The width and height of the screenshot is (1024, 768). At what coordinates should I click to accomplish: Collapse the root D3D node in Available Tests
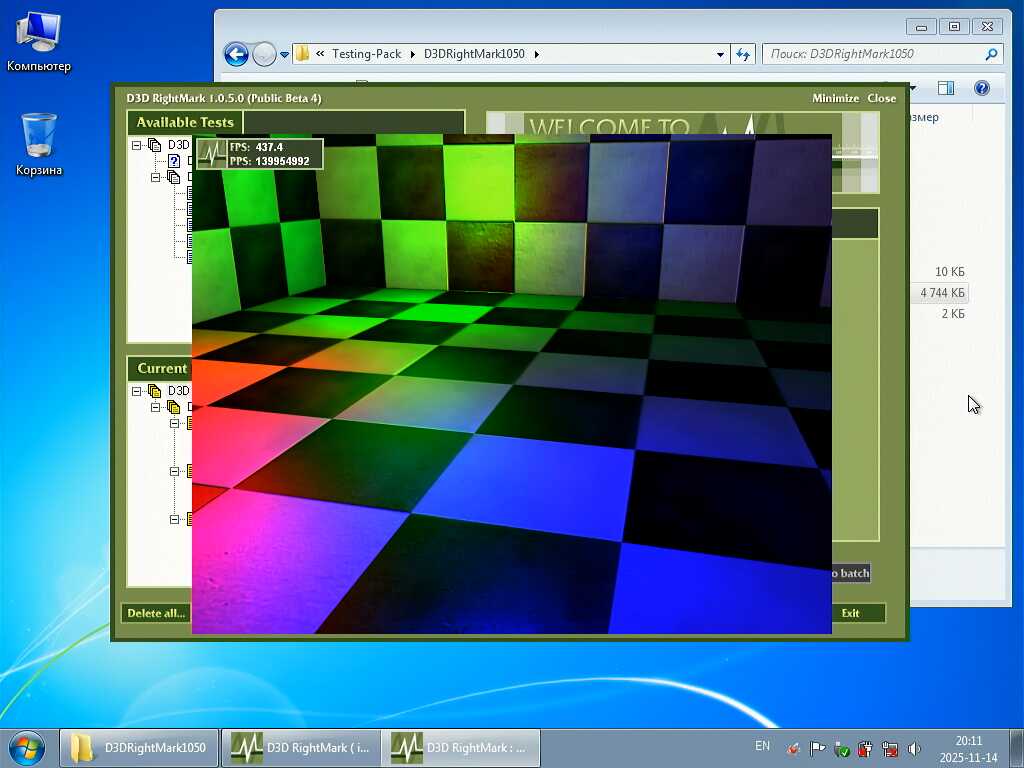coord(137,145)
